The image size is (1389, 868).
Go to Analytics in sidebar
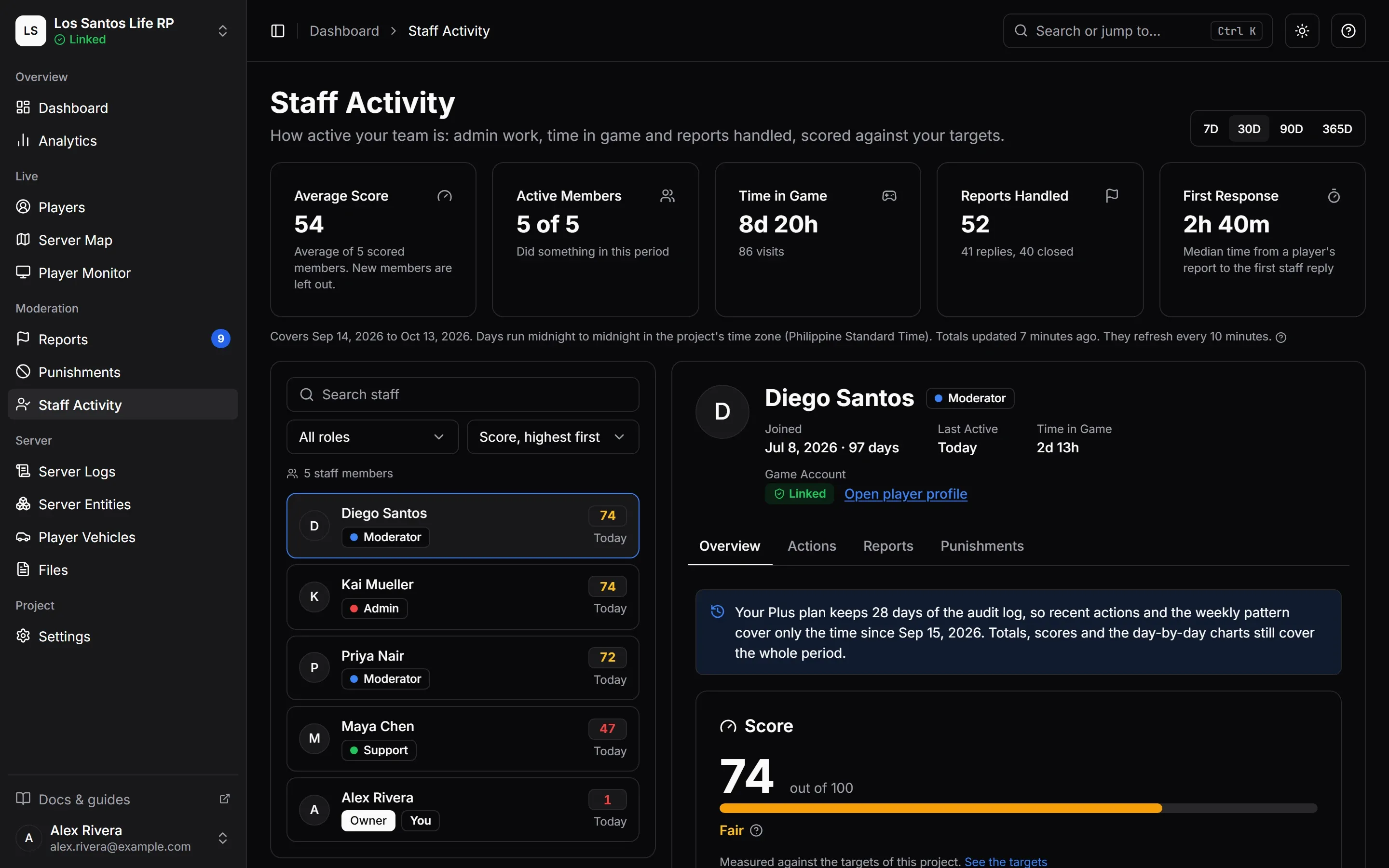click(x=123, y=141)
